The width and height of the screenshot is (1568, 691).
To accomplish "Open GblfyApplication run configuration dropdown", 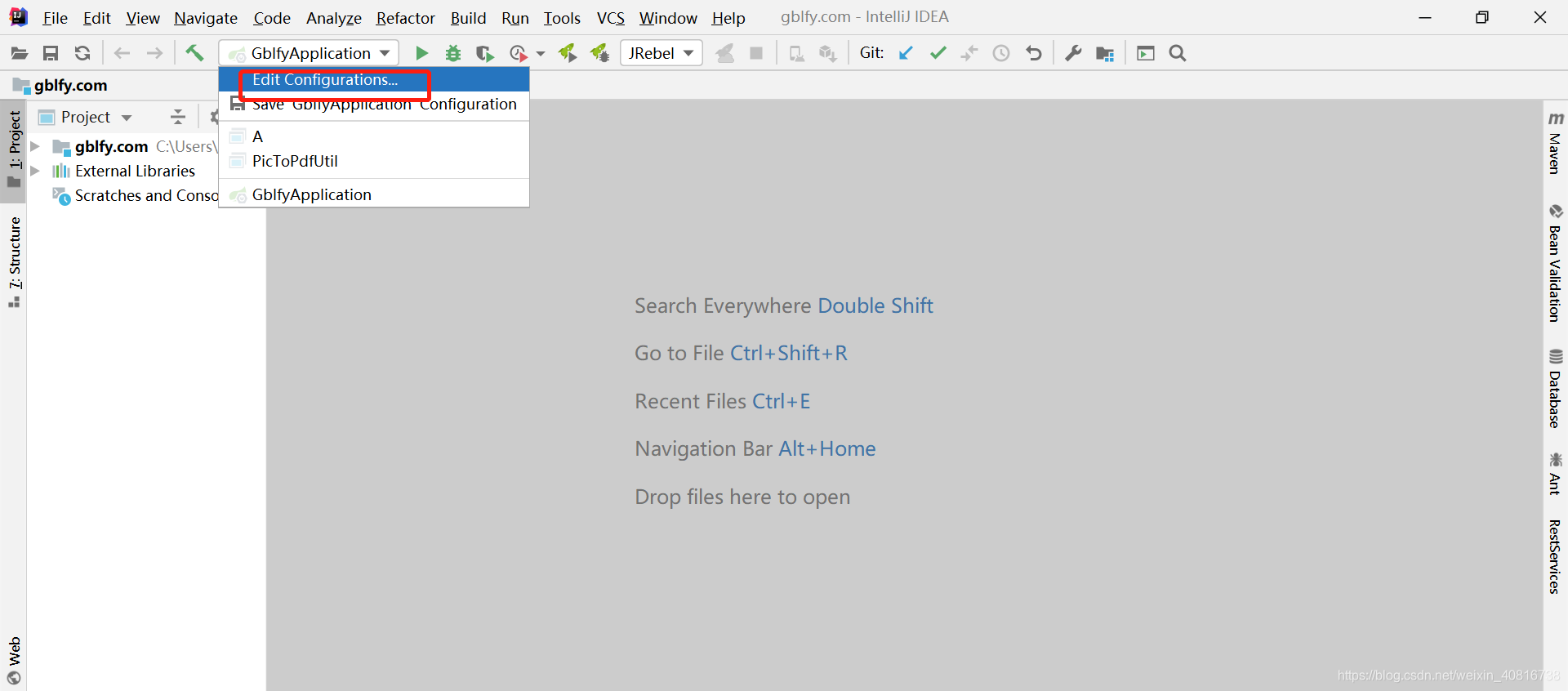I will [310, 53].
